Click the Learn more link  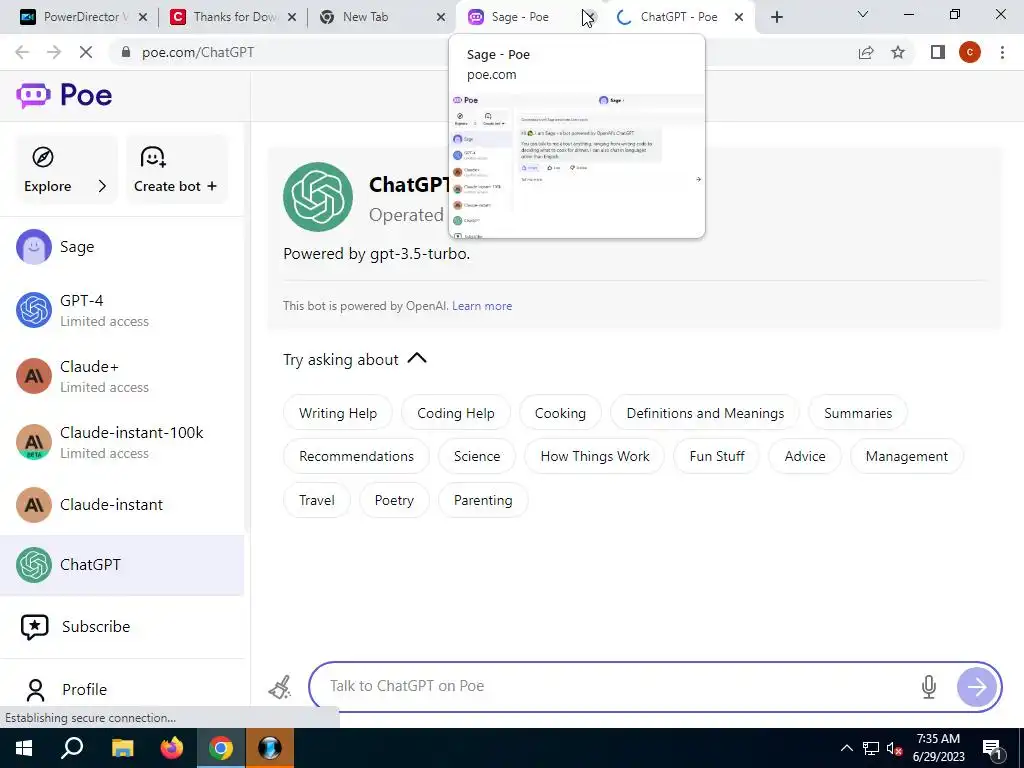click(x=482, y=306)
